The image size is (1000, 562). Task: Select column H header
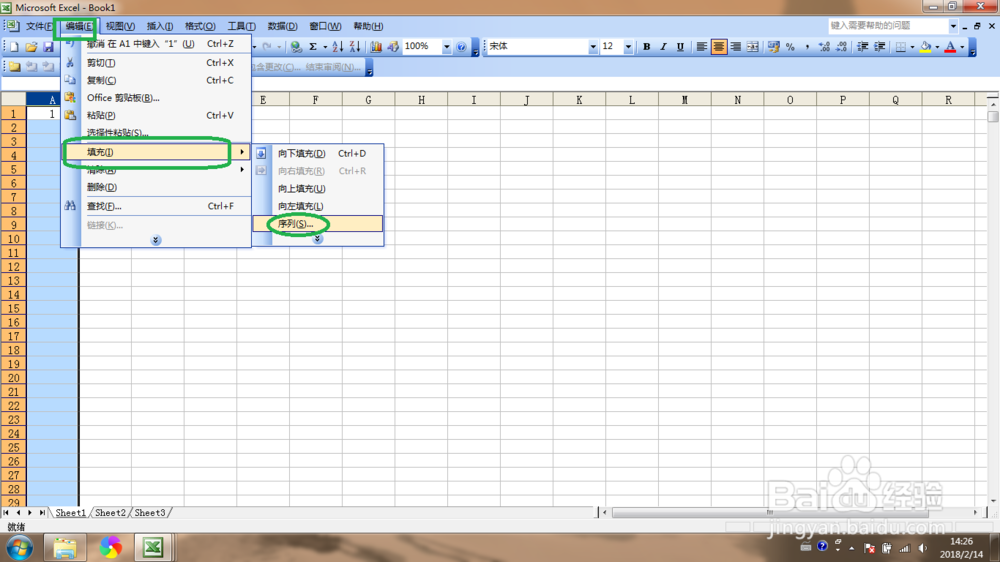coord(421,100)
